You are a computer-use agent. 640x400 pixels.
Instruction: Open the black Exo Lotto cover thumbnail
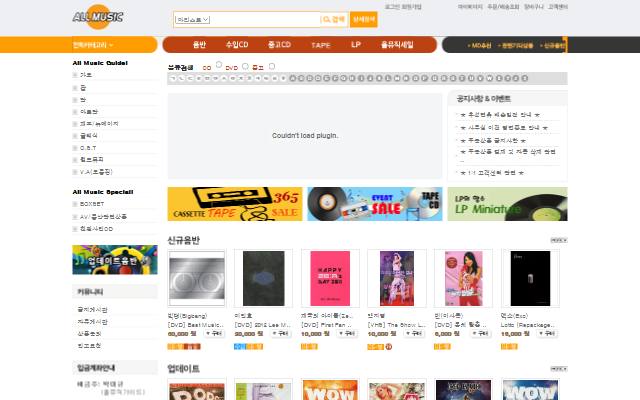[530, 278]
